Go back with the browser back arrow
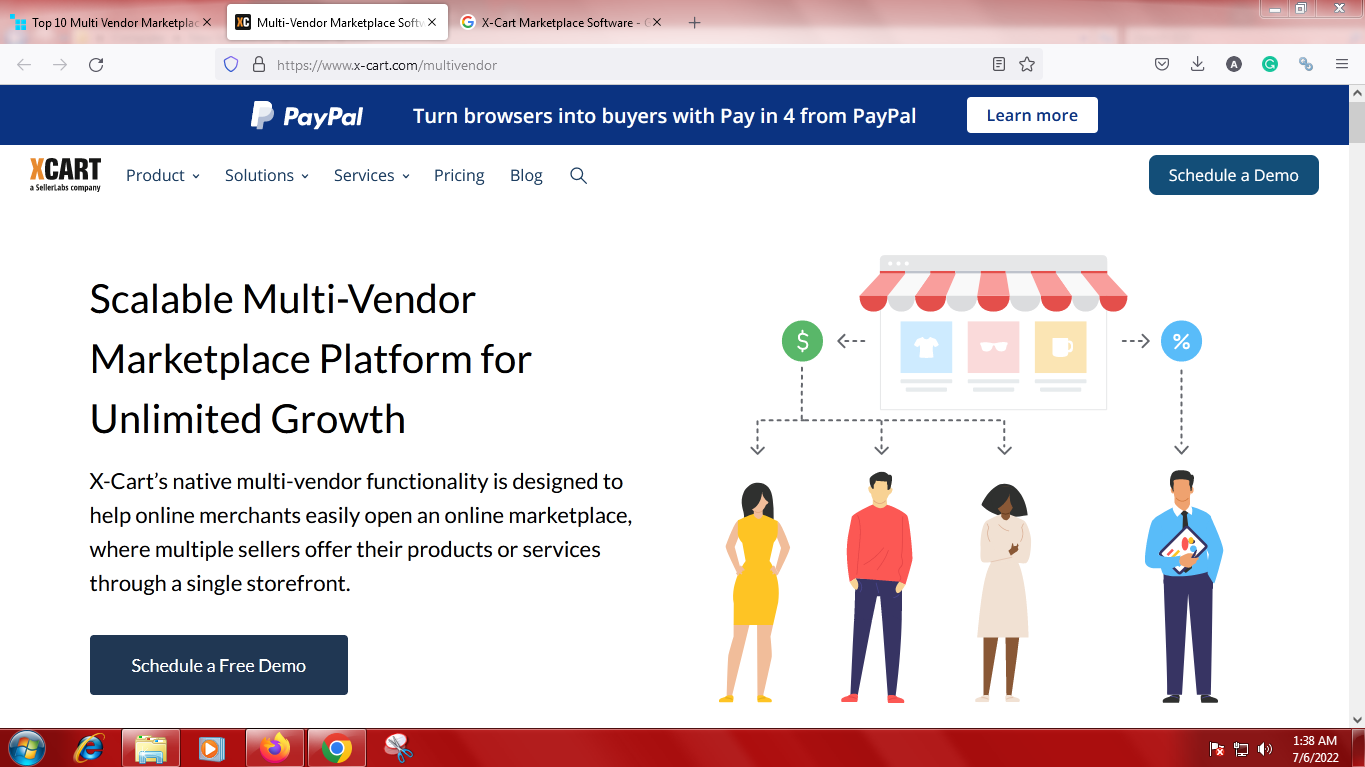The height and width of the screenshot is (767, 1365). pyautogui.click(x=24, y=64)
